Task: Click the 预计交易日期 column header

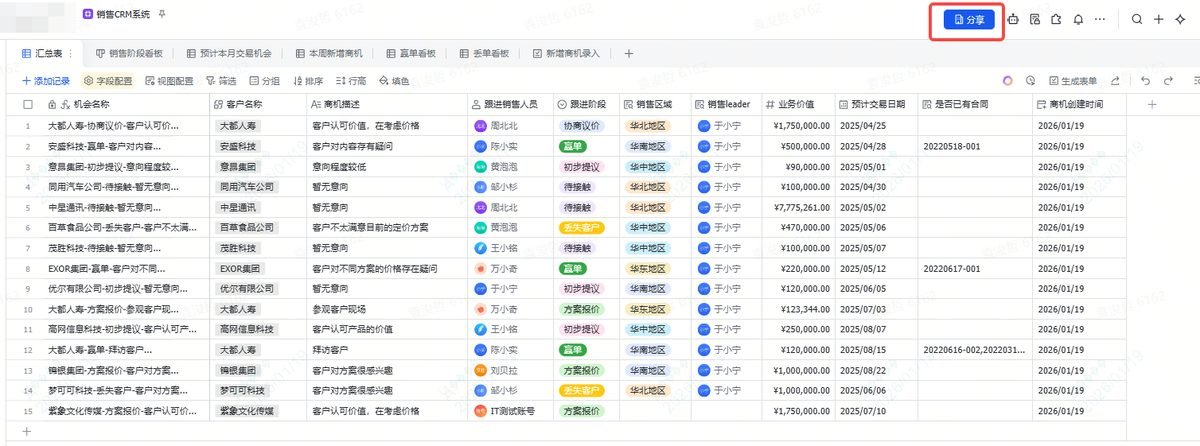Action: pyautogui.click(x=875, y=104)
